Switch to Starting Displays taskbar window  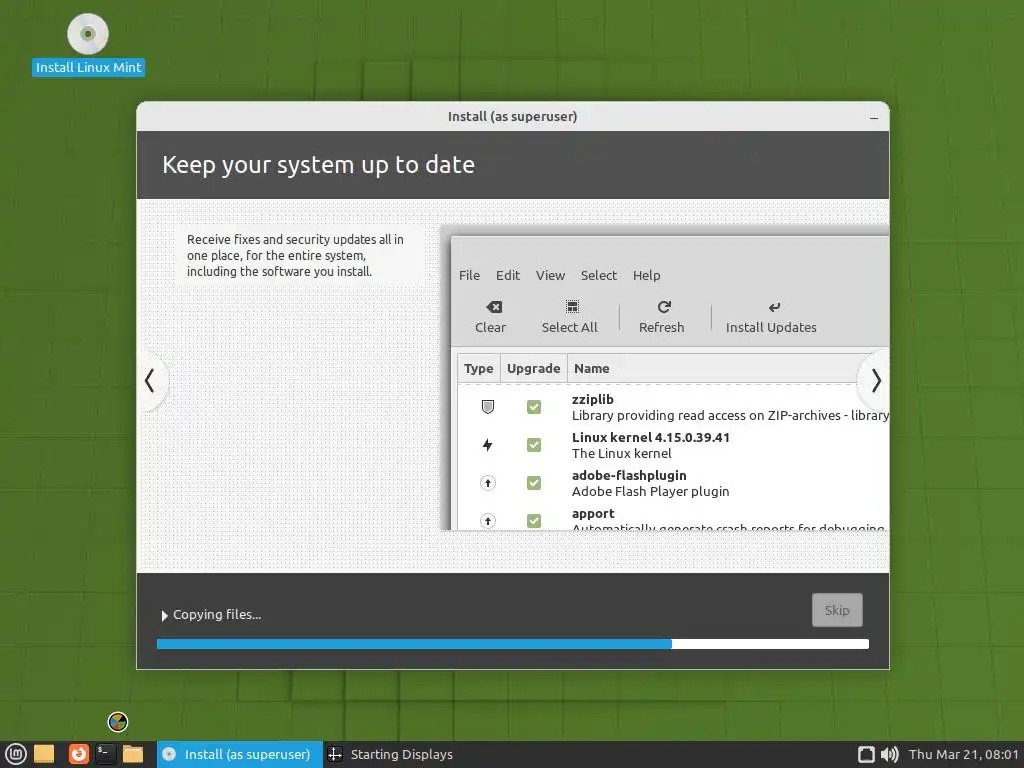(390, 754)
